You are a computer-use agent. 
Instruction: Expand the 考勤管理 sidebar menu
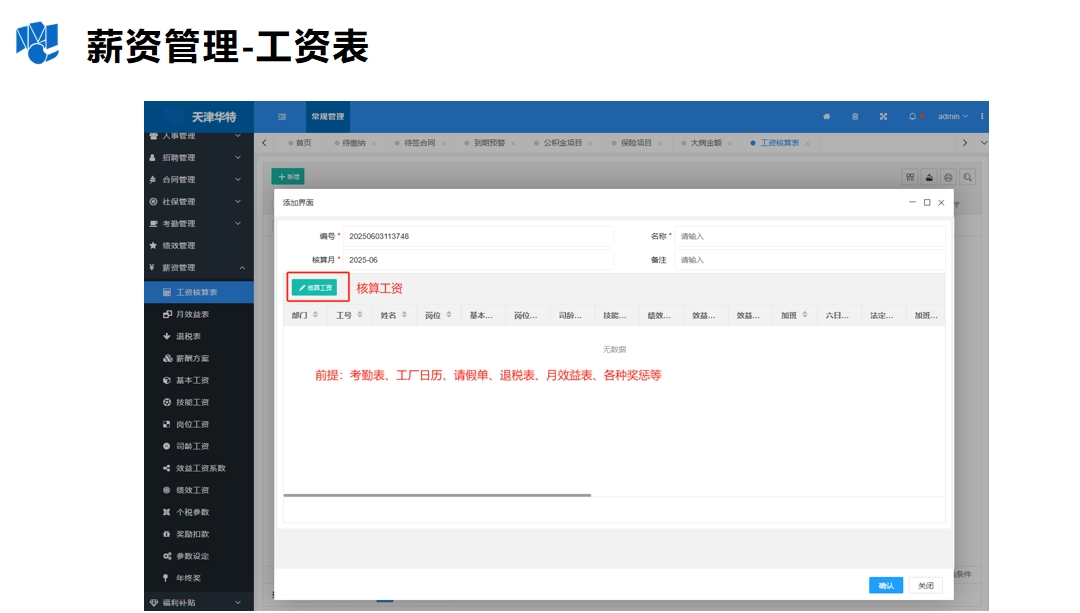coord(199,224)
